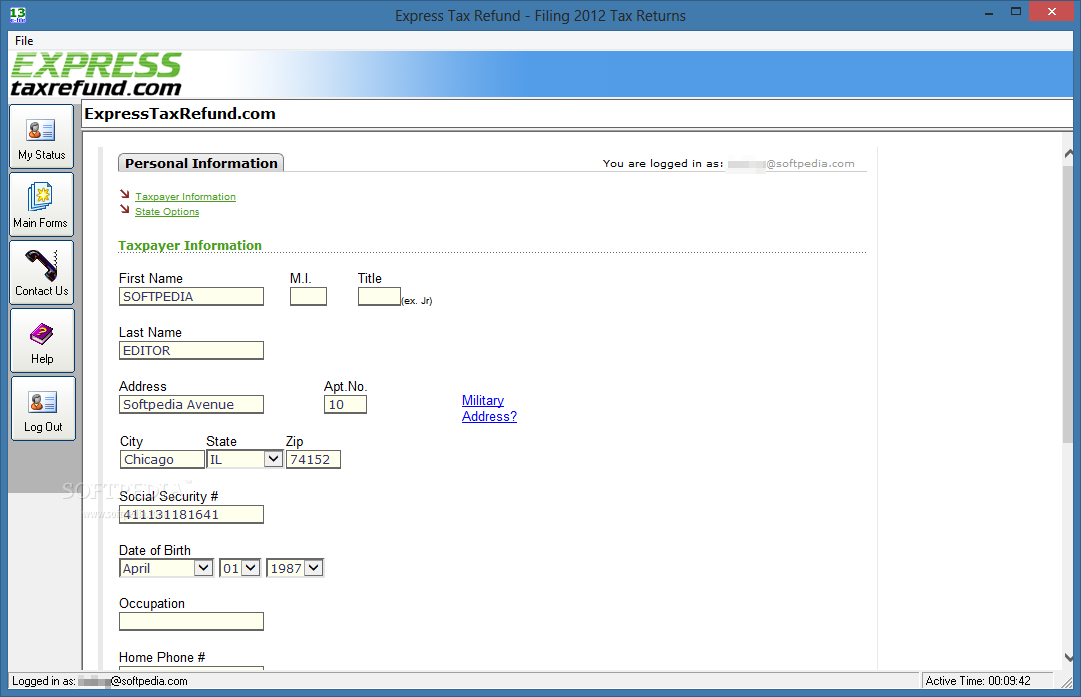The image size is (1081, 697).
Task: Click the scrollbar up arrow
Action: click(x=1068, y=153)
